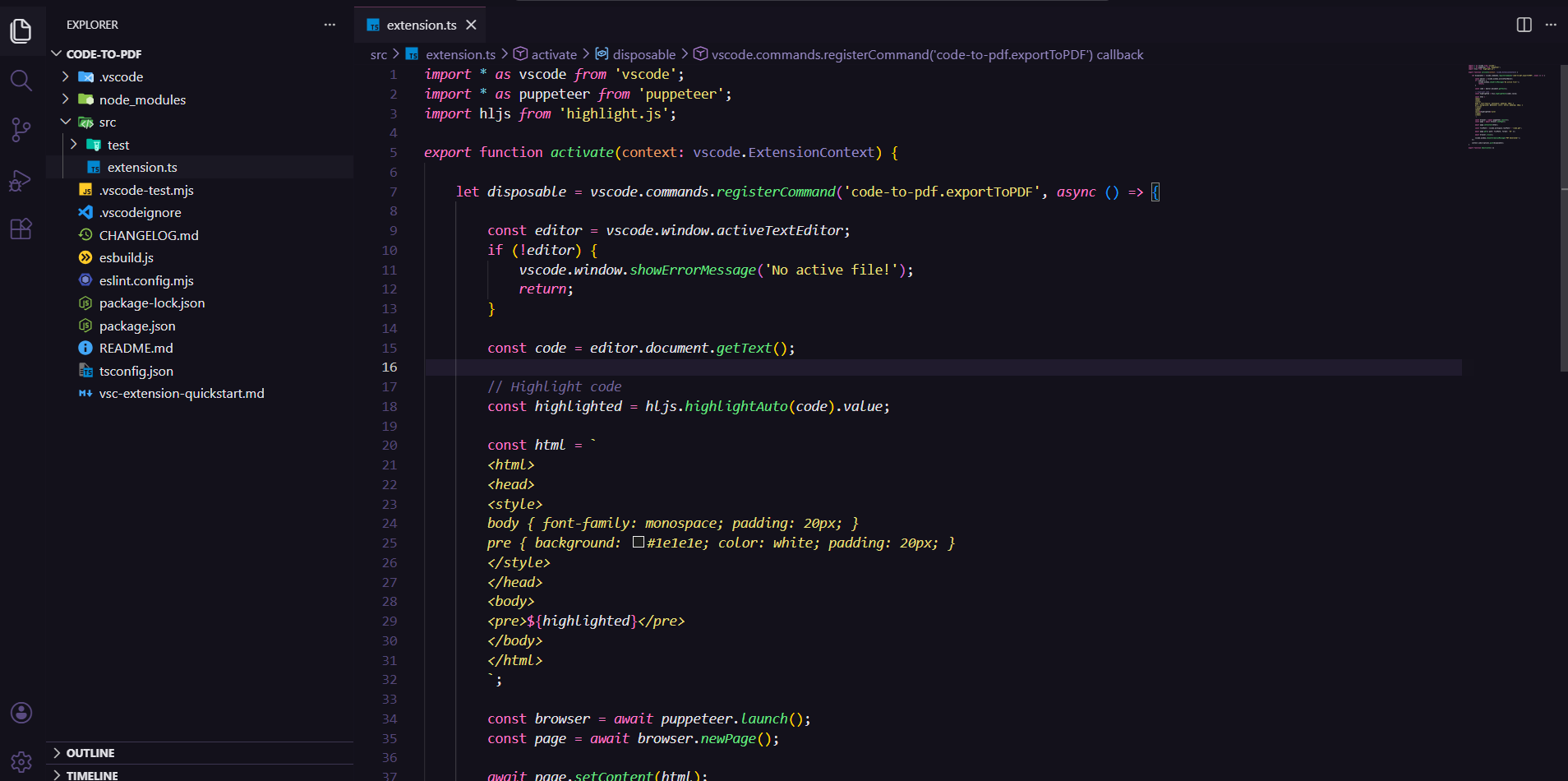Image resolution: width=1568 pixels, height=781 pixels.
Task: Open Extensions view icon
Action: pos(21,229)
